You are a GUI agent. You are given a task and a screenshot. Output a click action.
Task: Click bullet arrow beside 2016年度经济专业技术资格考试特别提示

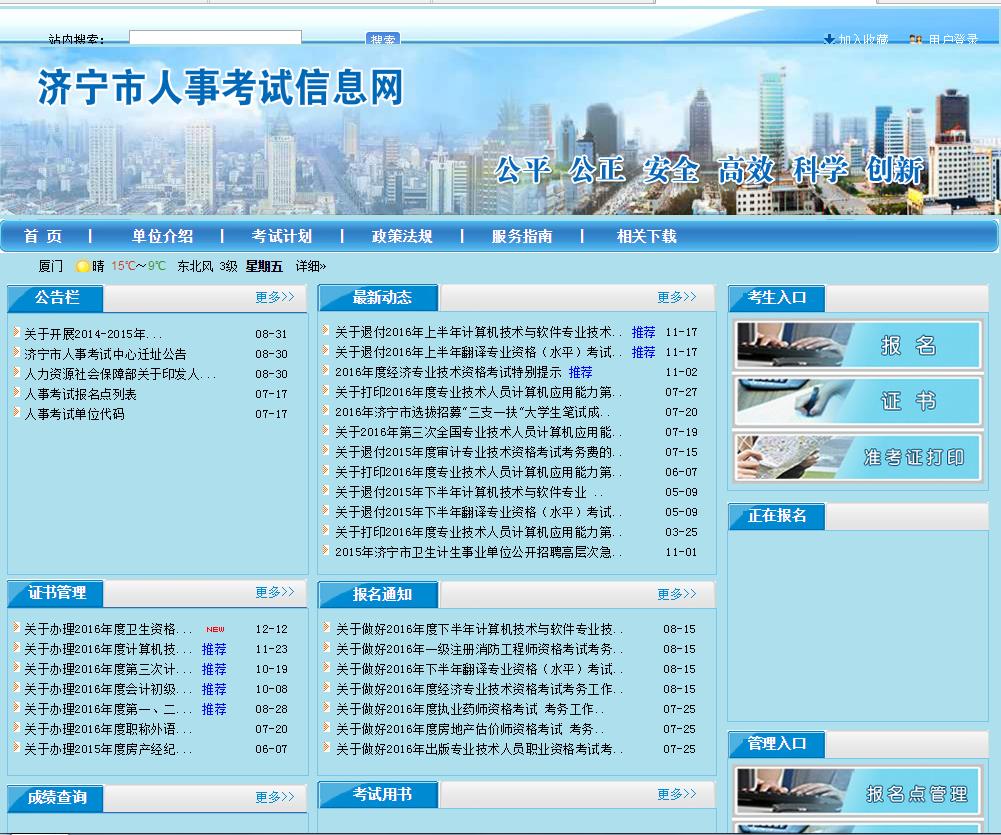click(x=326, y=370)
